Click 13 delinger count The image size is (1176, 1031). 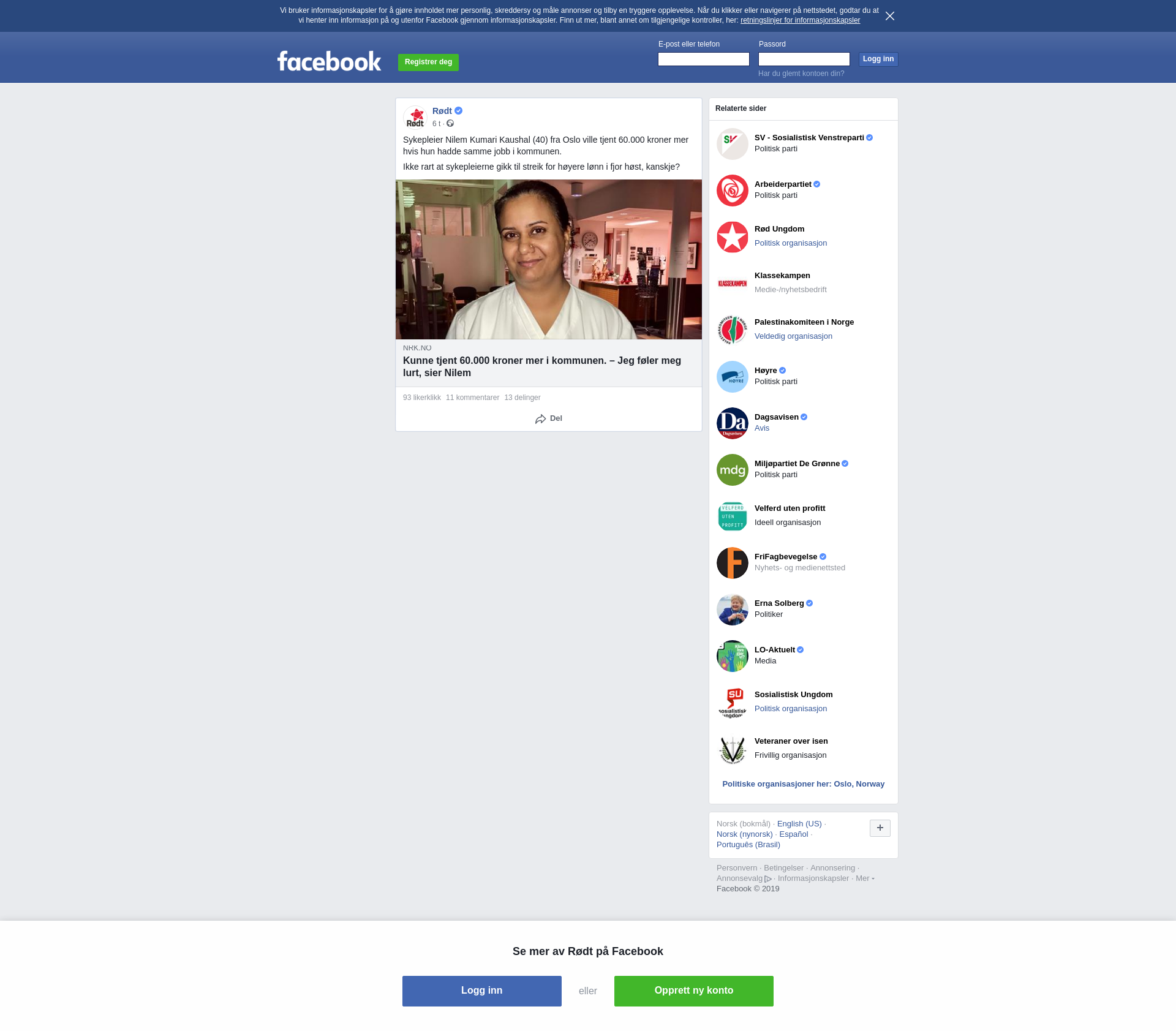pos(522,398)
